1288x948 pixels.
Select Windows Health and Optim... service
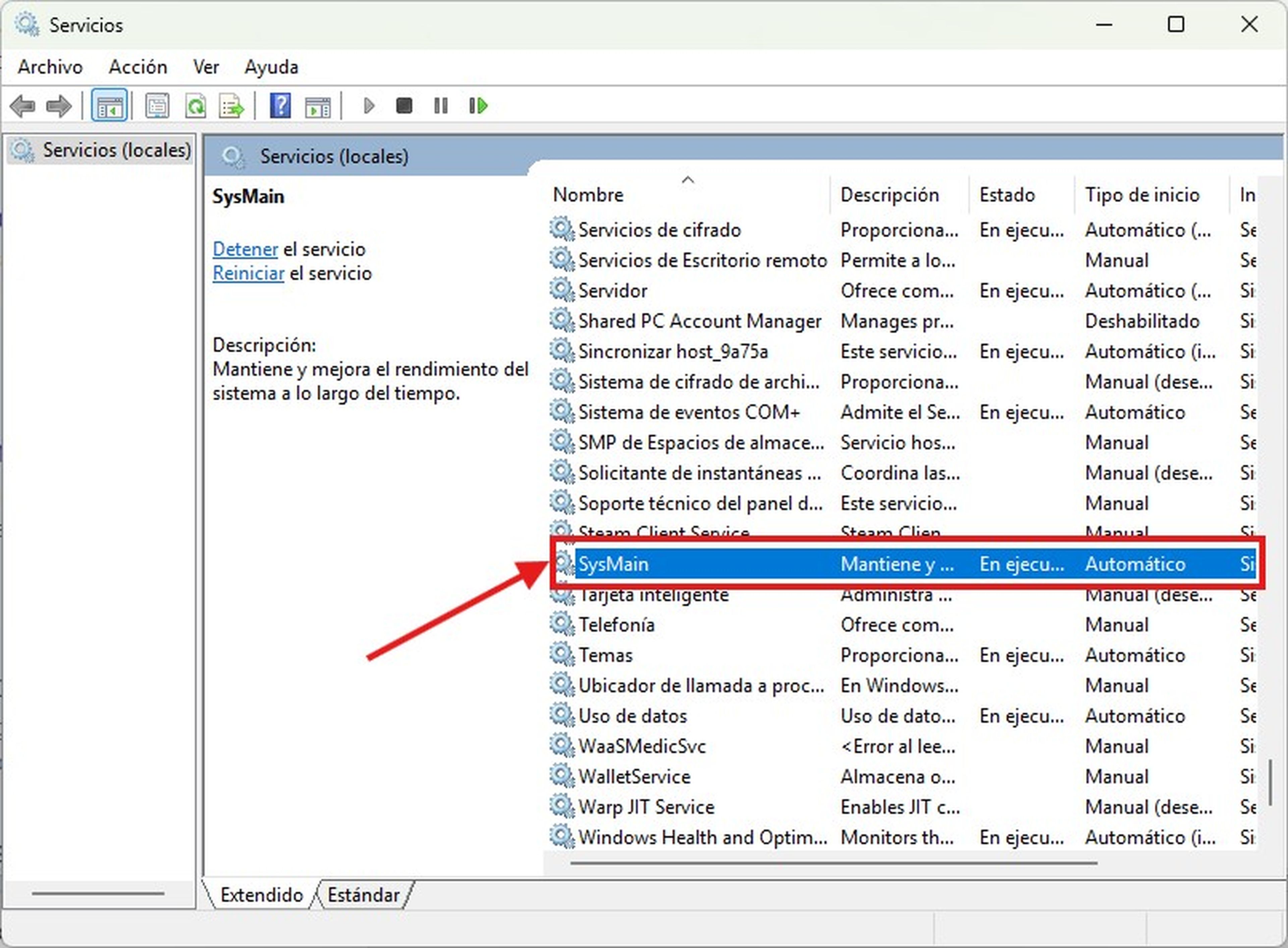pyautogui.click(x=903, y=837)
